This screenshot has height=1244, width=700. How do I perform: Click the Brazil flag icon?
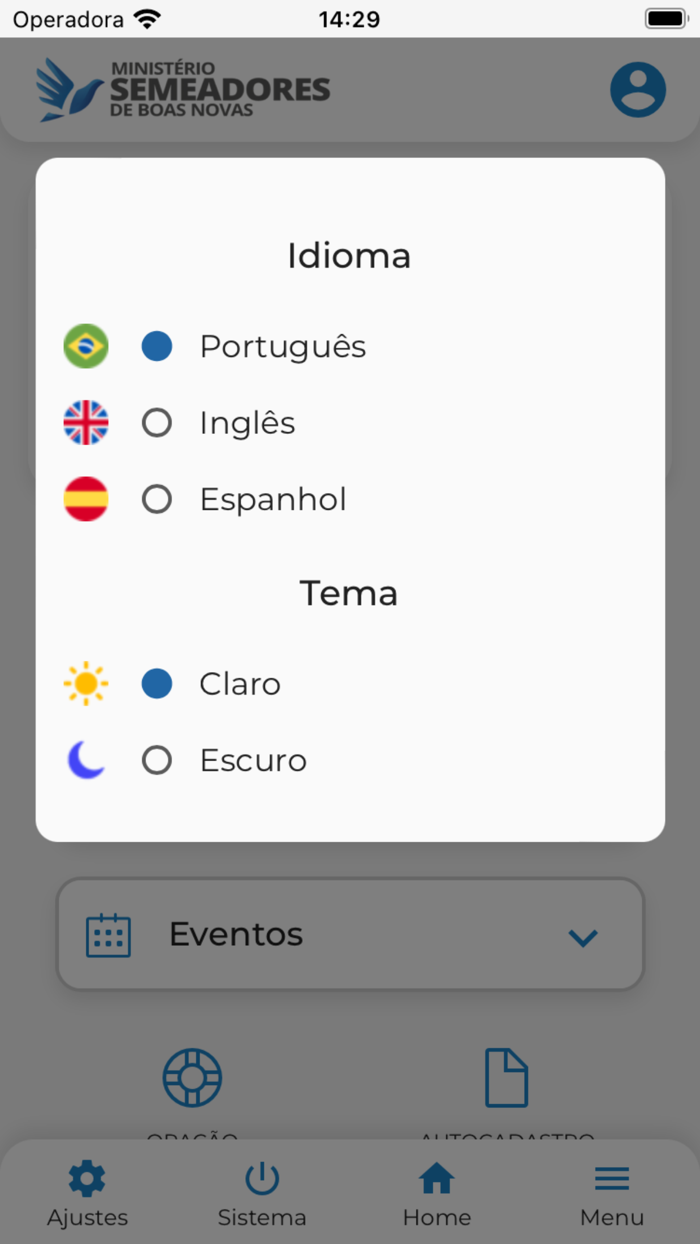tap(85, 346)
